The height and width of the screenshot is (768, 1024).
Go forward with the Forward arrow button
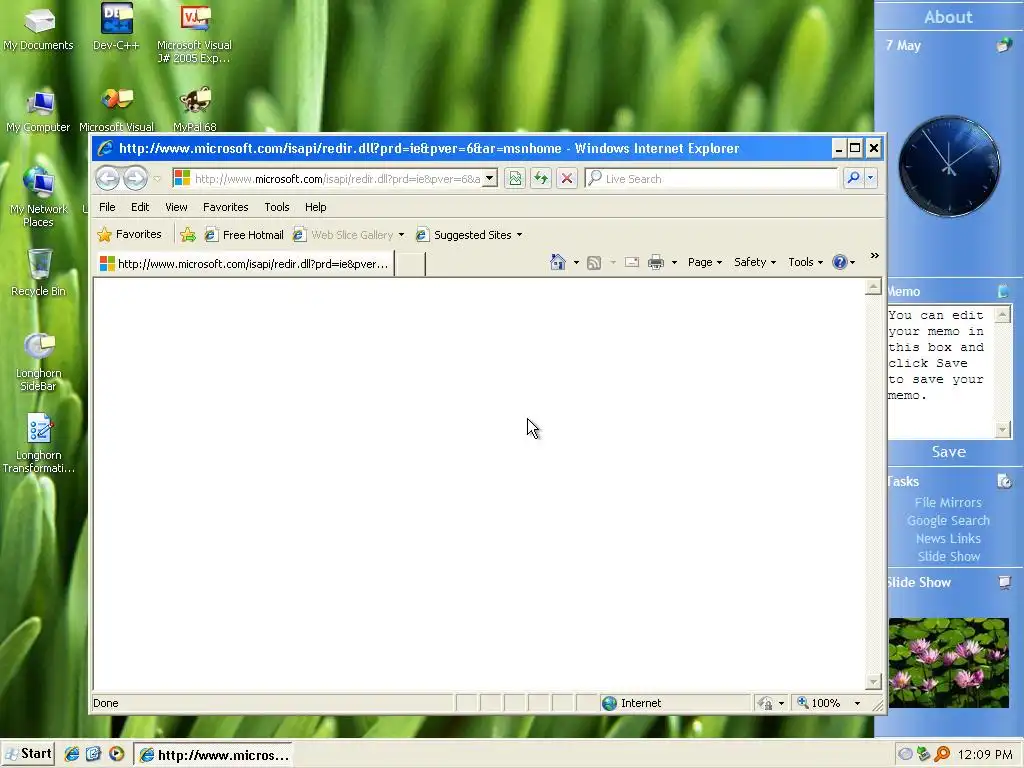135,178
